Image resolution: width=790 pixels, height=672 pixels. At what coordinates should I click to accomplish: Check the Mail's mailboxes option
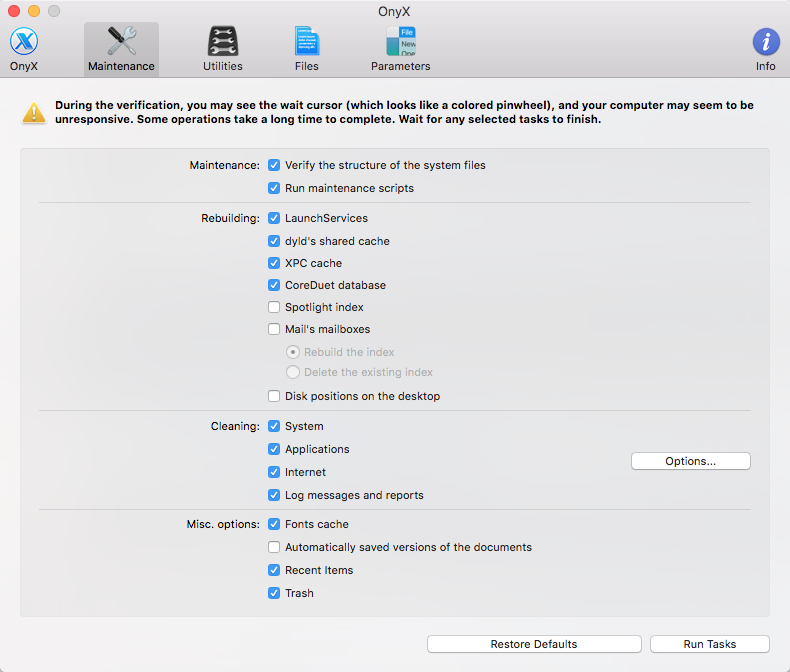point(274,329)
